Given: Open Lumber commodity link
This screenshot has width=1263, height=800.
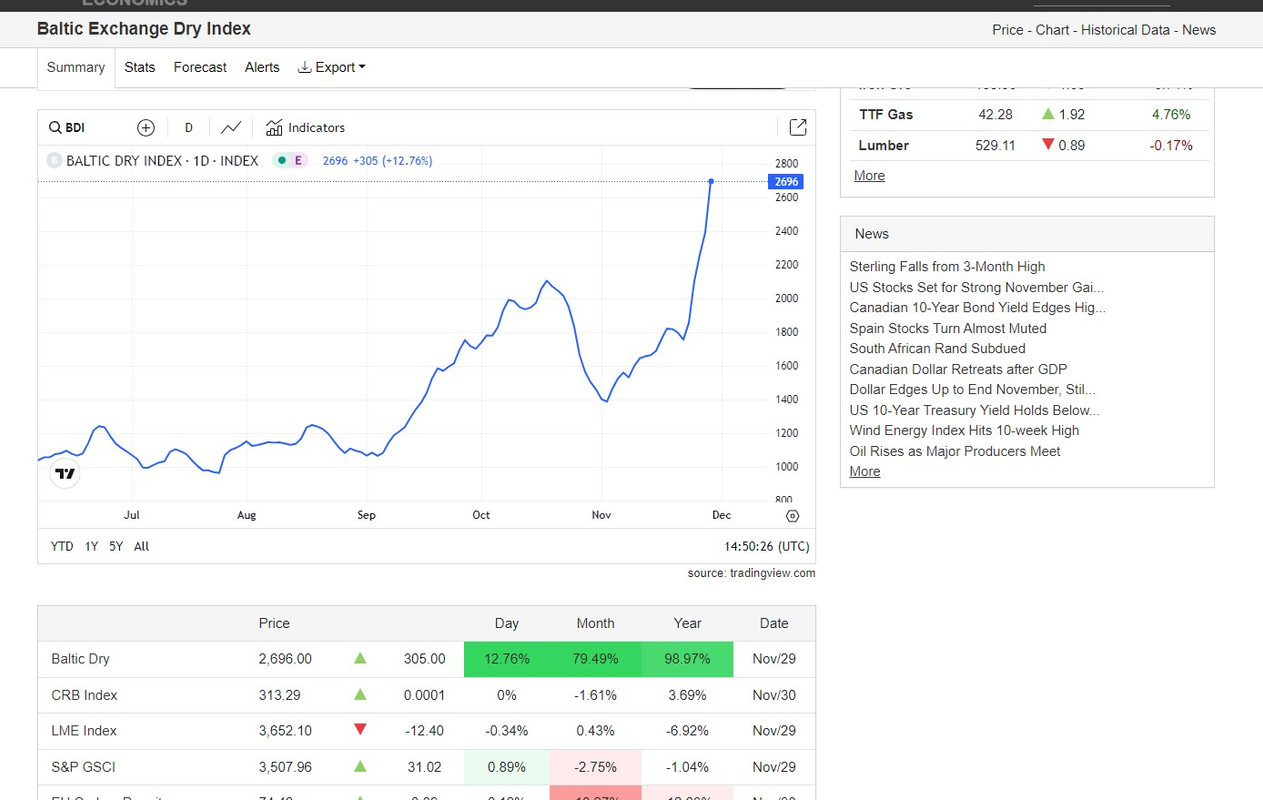Looking at the screenshot, I should (x=884, y=145).
